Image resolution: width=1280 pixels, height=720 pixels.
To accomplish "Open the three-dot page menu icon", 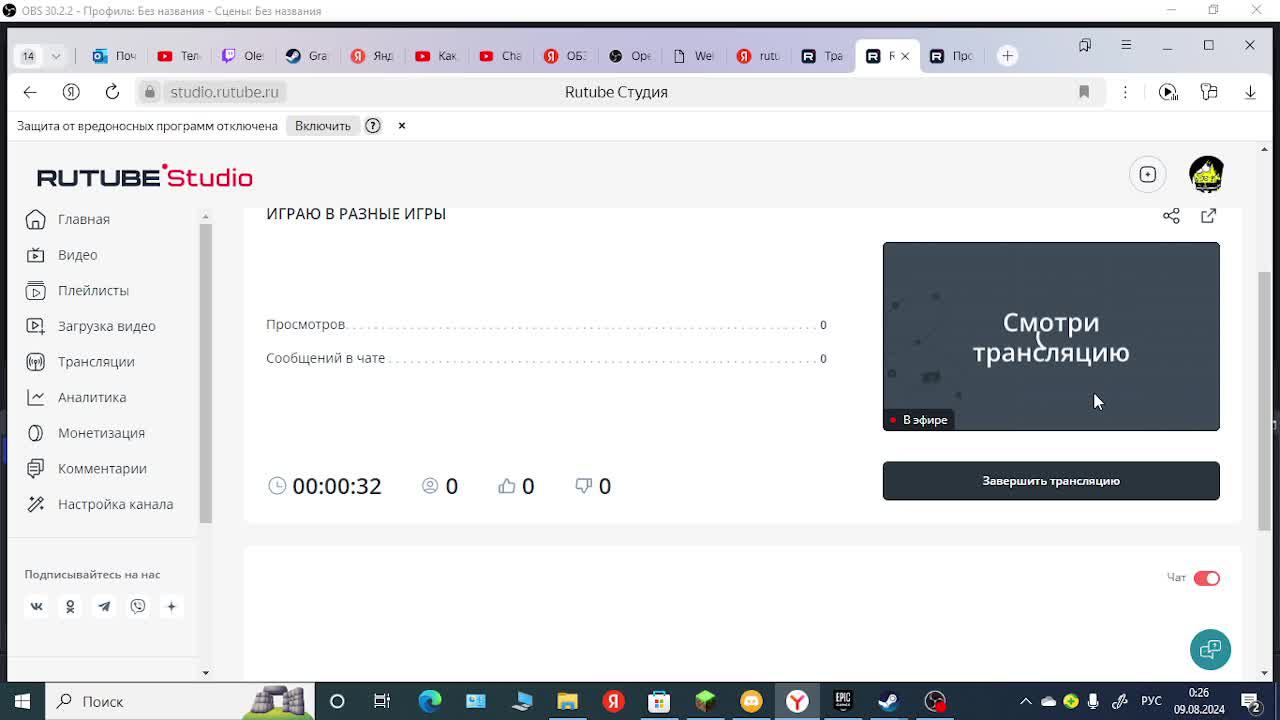I will pos(1125,92).
